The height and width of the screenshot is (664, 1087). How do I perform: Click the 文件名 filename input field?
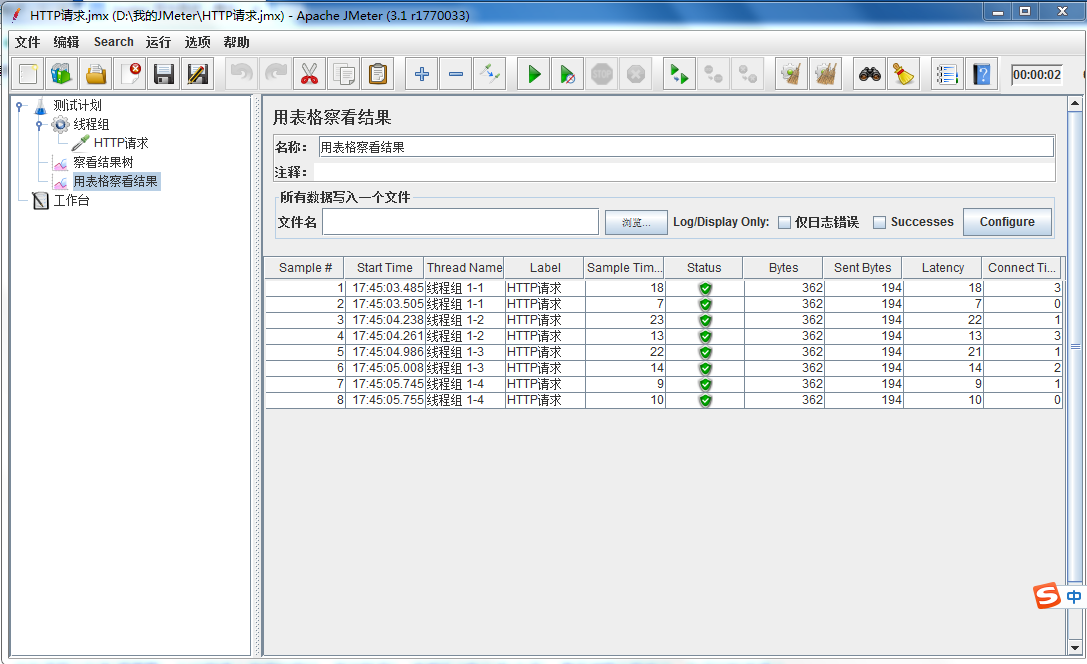(460, 222)
